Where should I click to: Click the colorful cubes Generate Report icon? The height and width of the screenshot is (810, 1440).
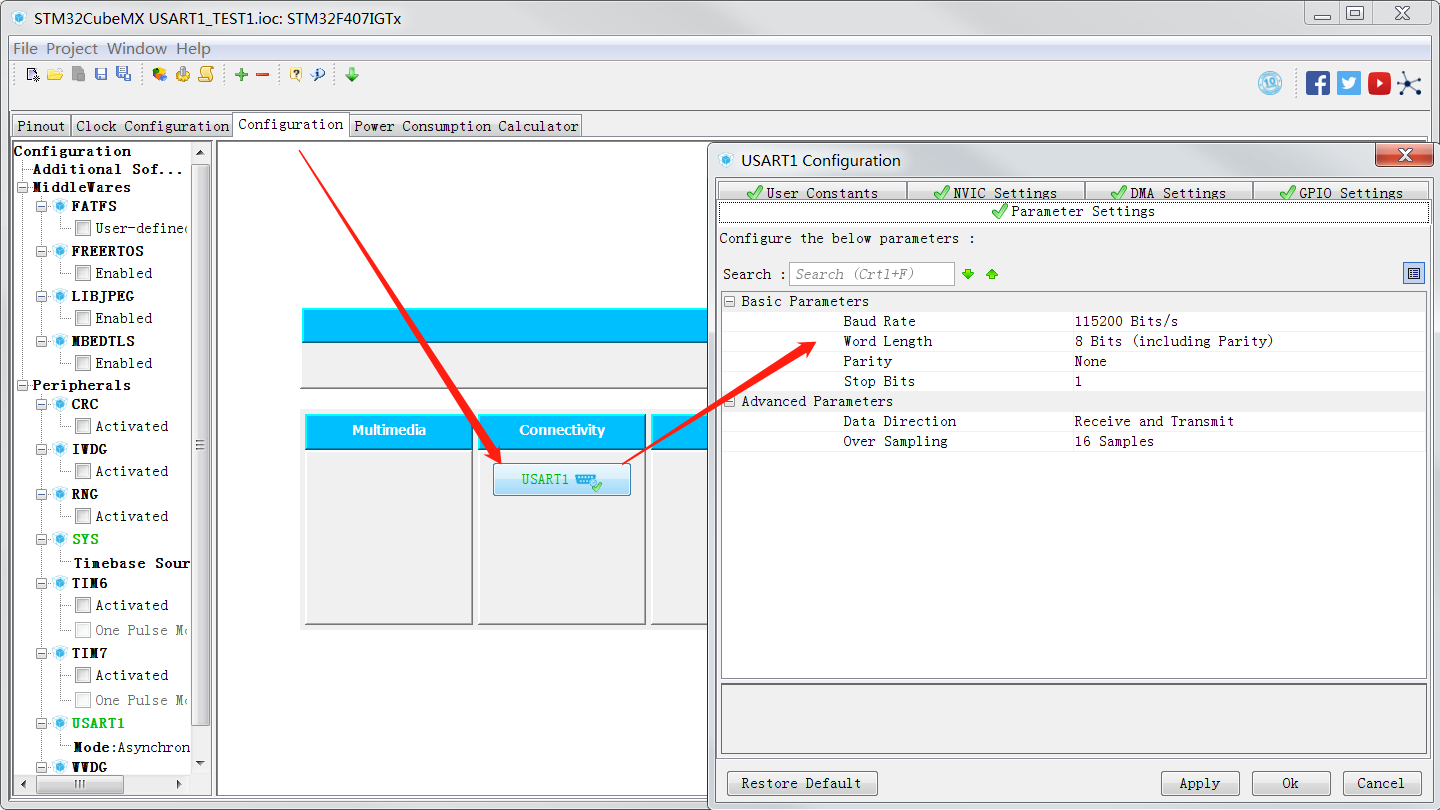160,74
